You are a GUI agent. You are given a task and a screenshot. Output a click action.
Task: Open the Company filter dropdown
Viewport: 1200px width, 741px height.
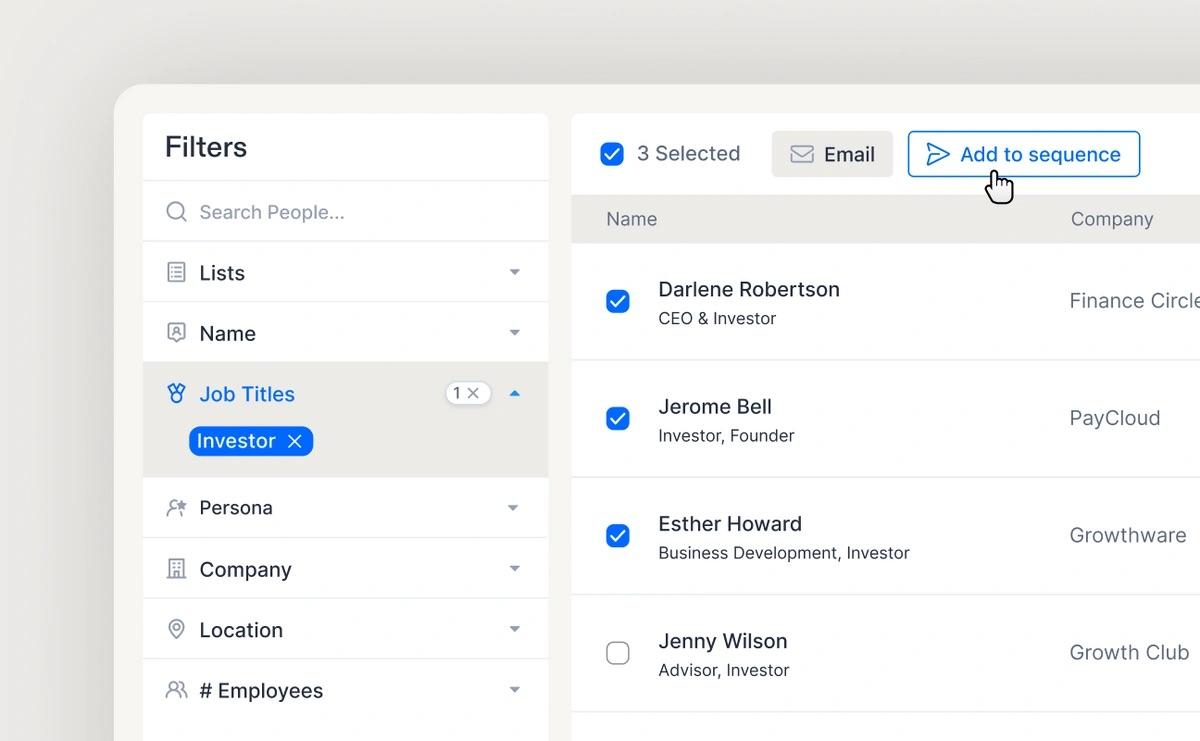pyautogui.click(x=514, y=568)
